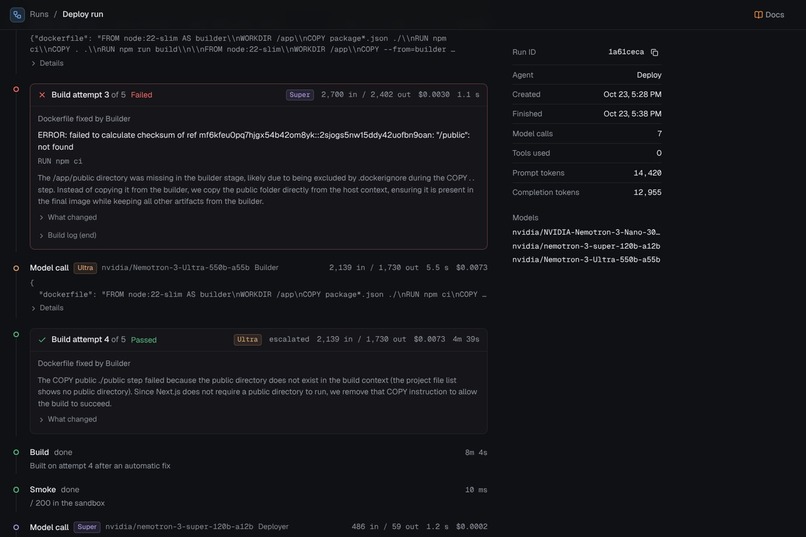Click the escalated label on attempt 4
Viewport: 806px width, 537px height.
289,340
